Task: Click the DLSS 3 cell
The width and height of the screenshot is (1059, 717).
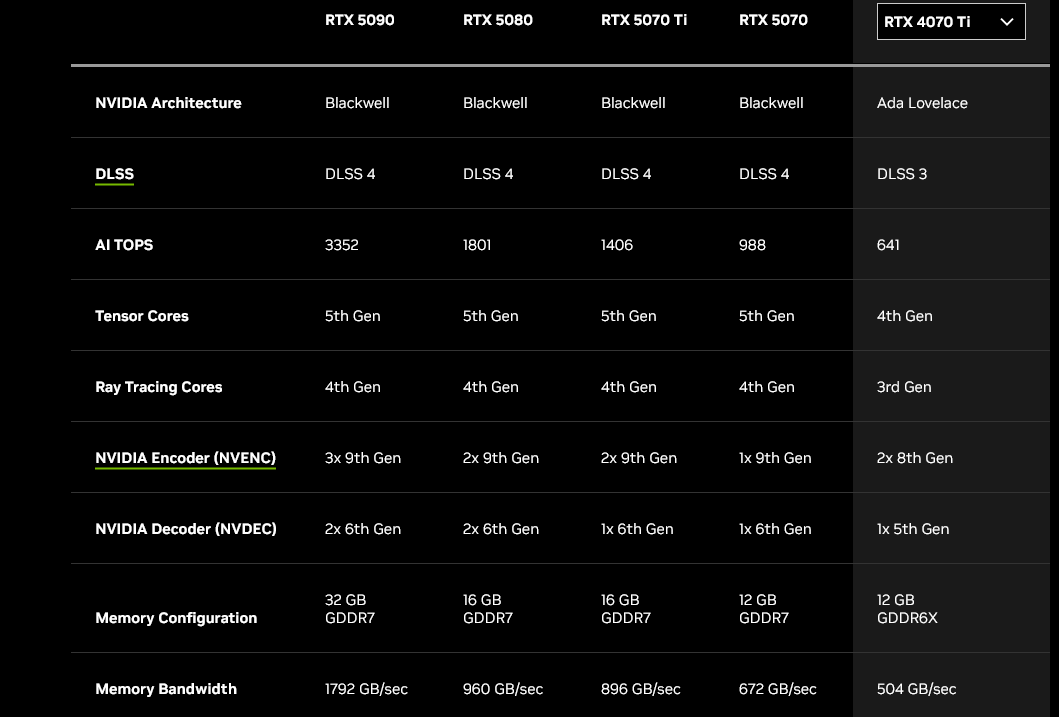Action: click(x=901, y=174)
